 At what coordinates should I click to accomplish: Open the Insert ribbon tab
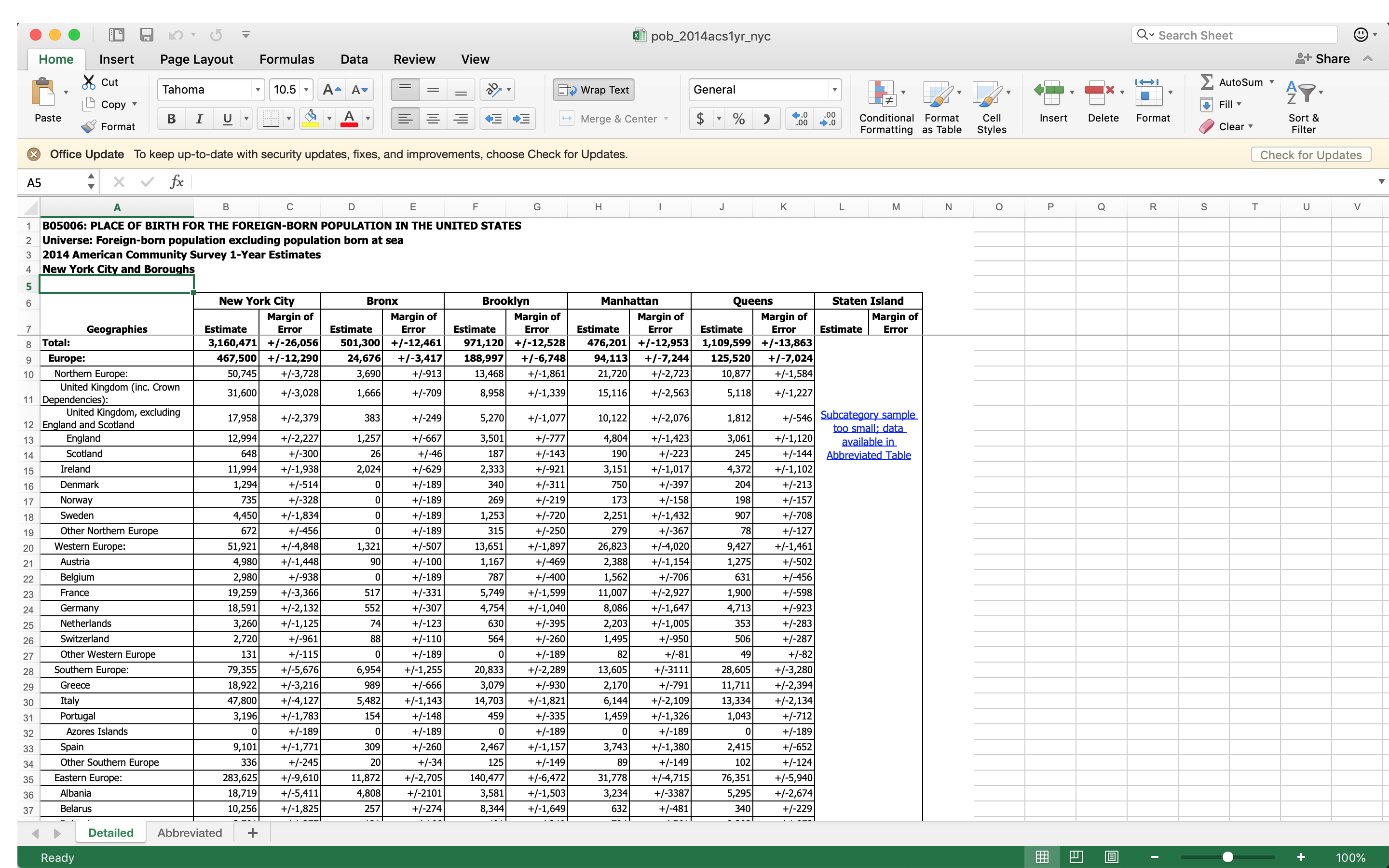pyautogui.click(x=117, y=59)
